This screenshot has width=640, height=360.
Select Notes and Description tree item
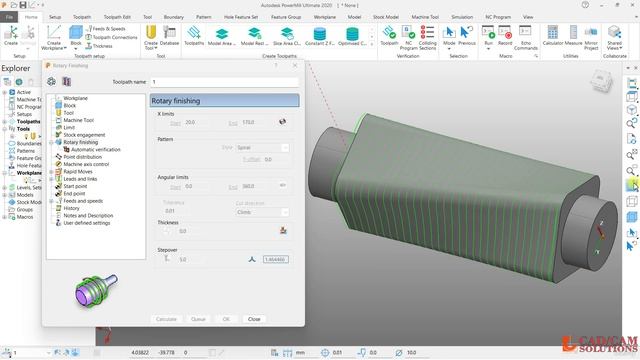(x=88, y=216)
